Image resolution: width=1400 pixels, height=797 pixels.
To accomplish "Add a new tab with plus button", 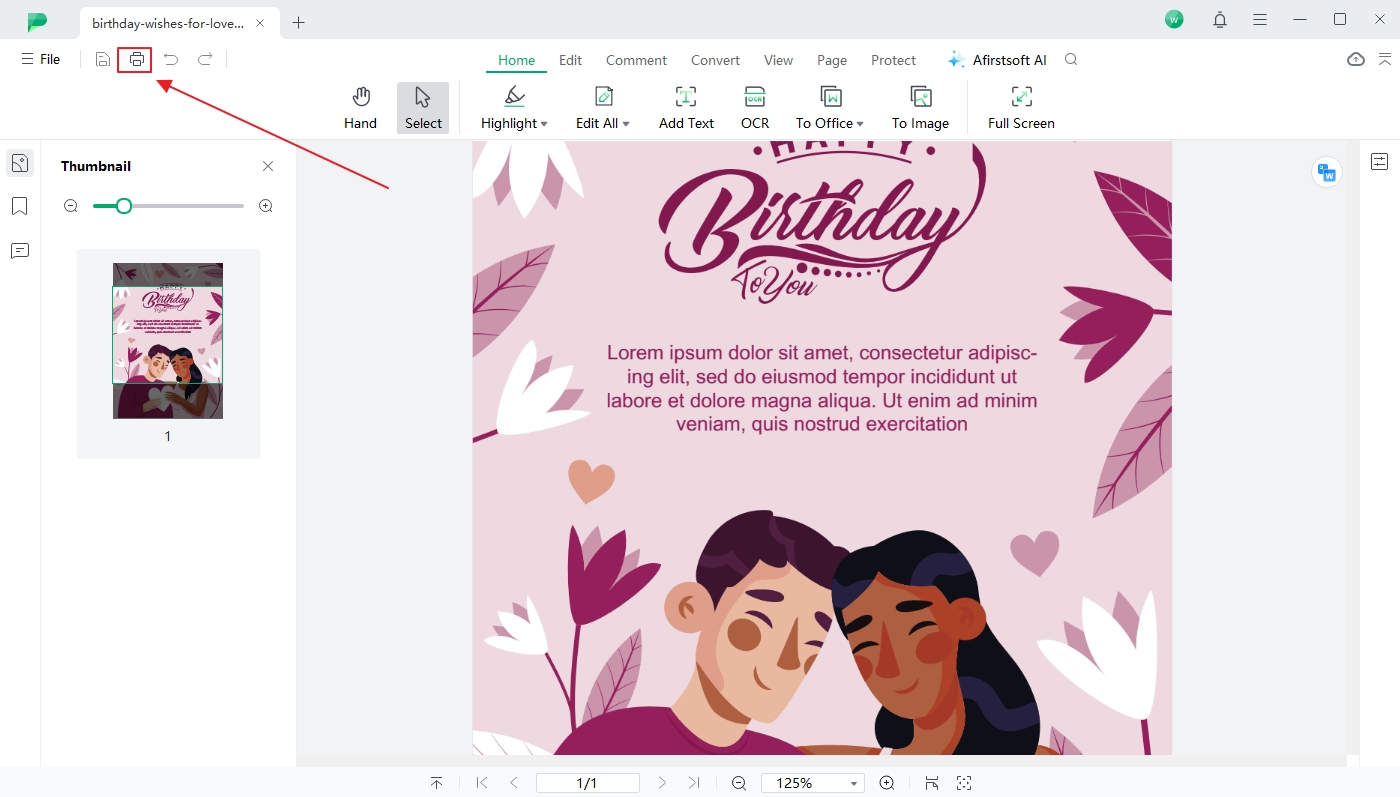I will point(298,22).
